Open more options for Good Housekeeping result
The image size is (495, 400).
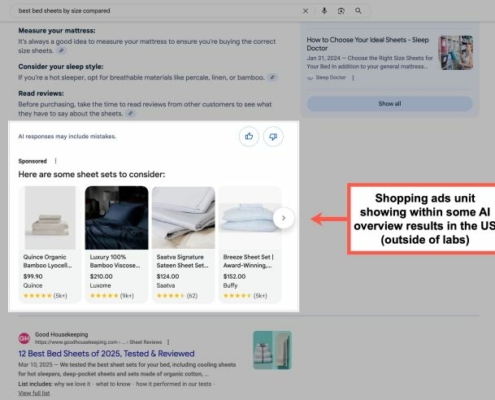(x=168, y=342)
